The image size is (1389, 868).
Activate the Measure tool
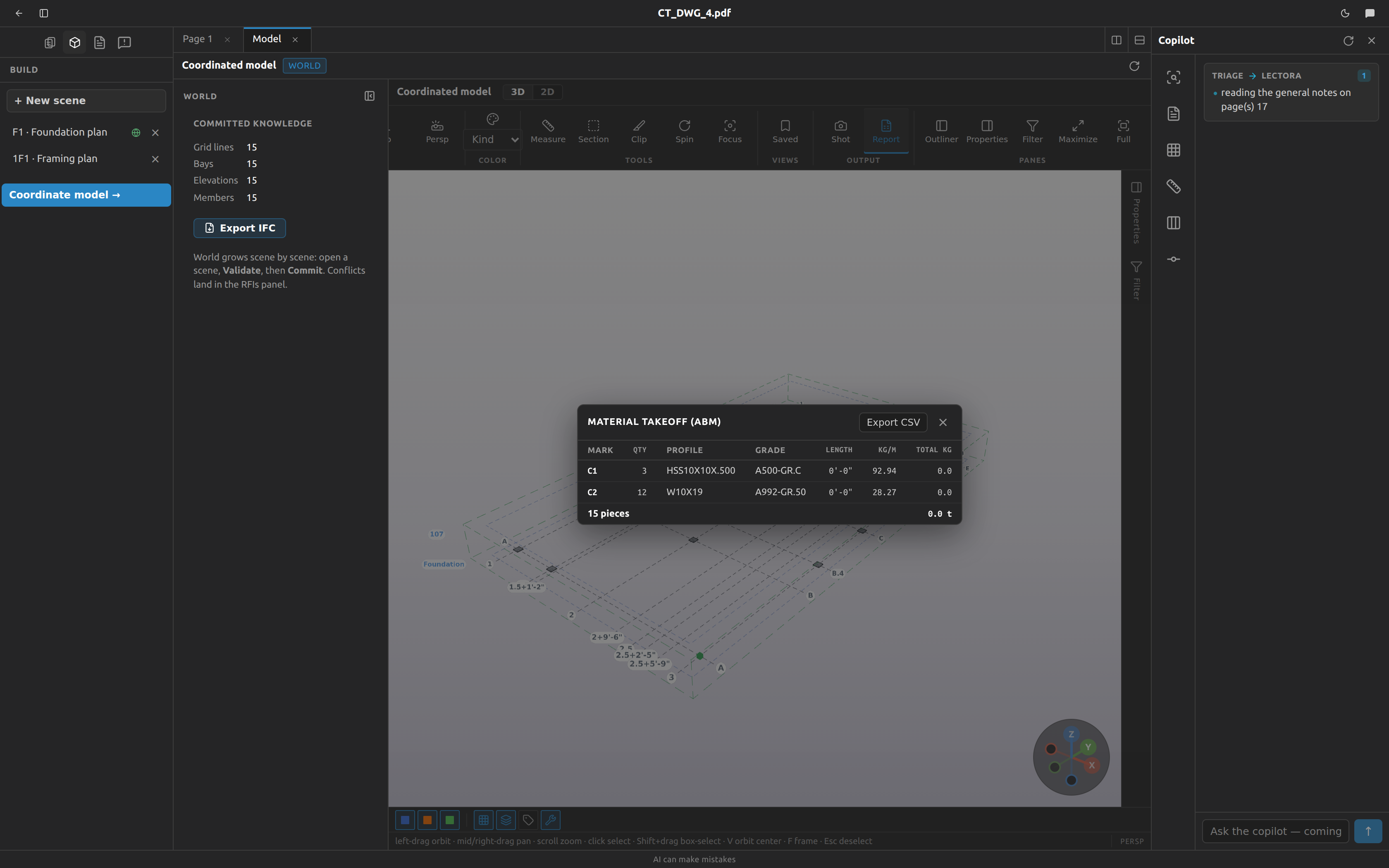tap(548, 131)
